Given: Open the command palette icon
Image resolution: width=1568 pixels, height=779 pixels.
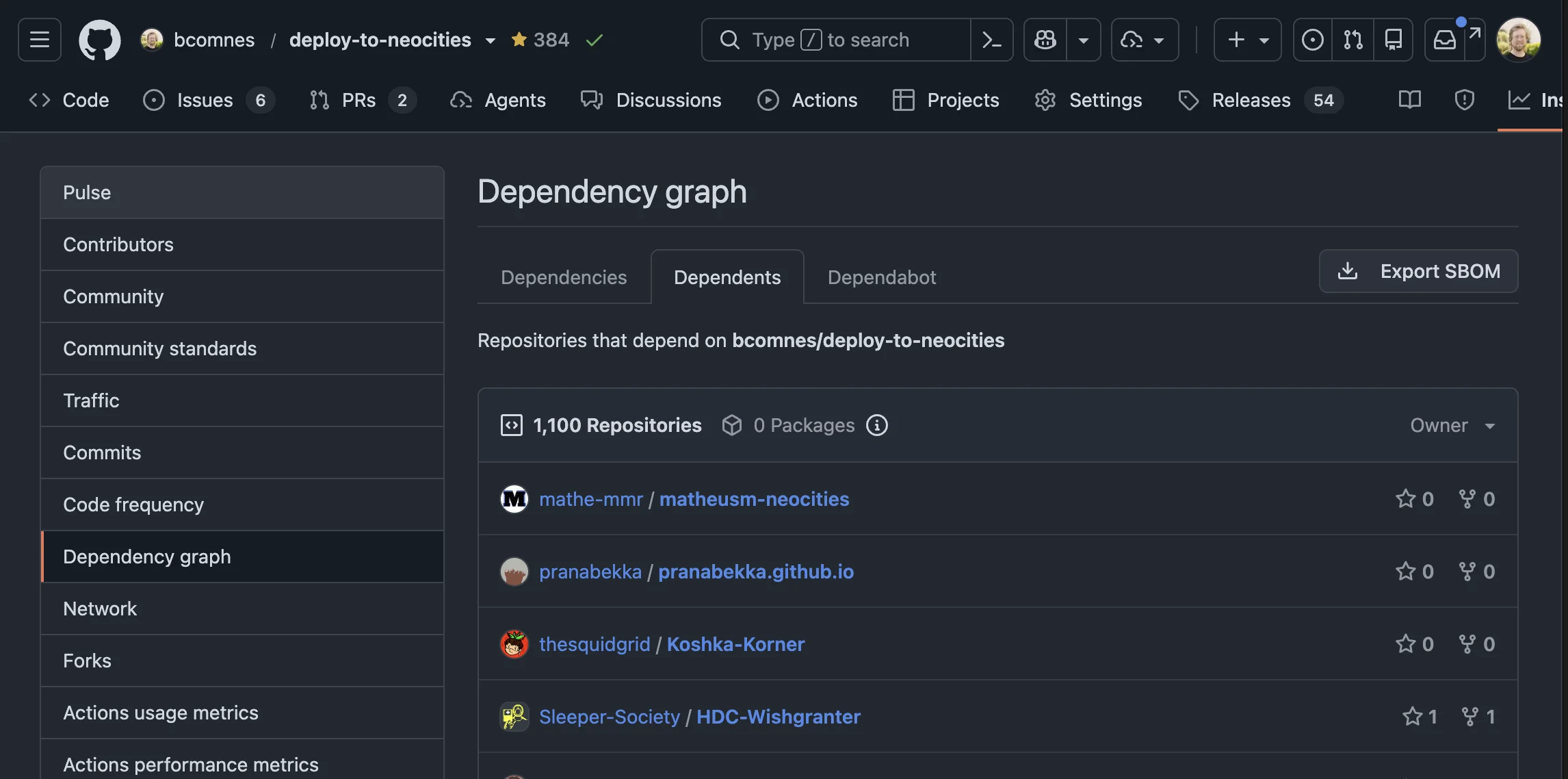Looking at the screenshot, I should (991, 40).
